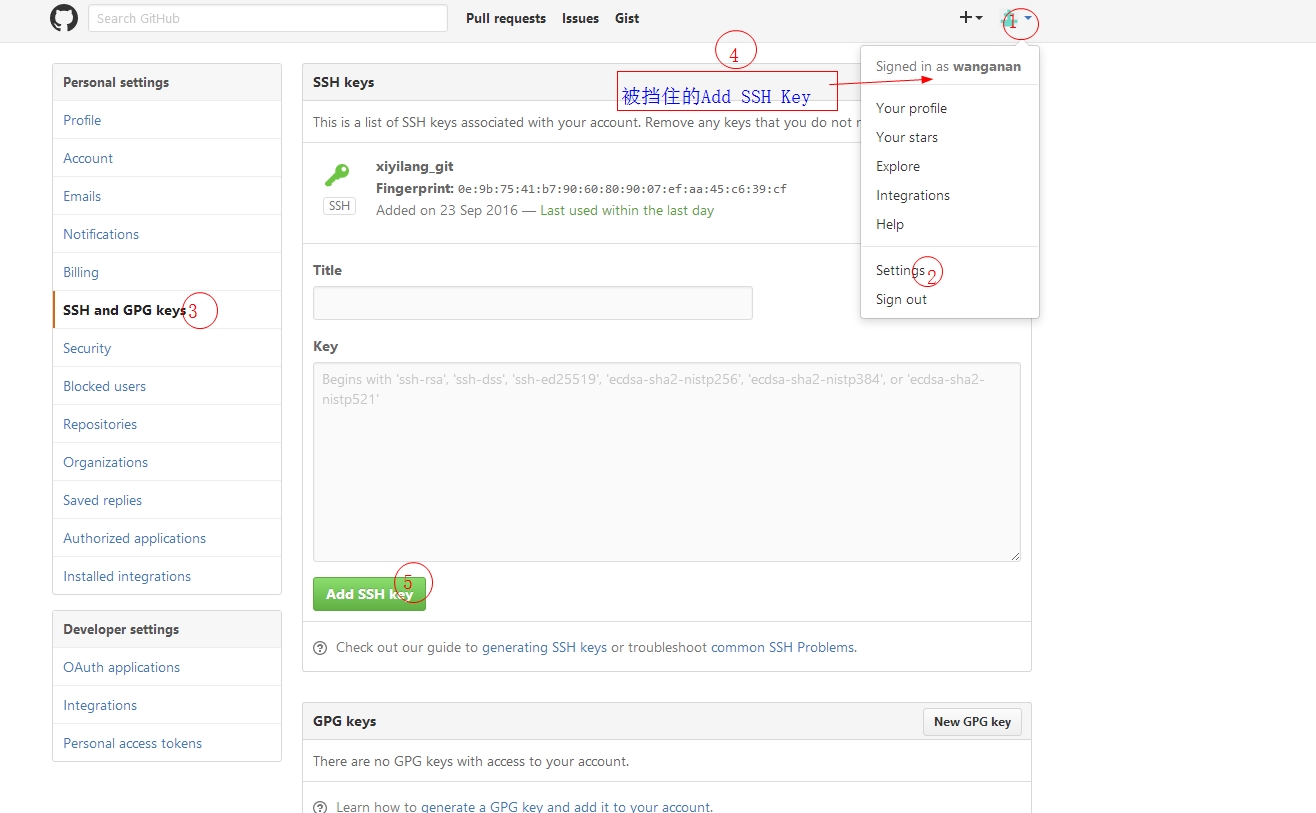
Task: Go to Blocked users page
Action: [x=167, y=386]
